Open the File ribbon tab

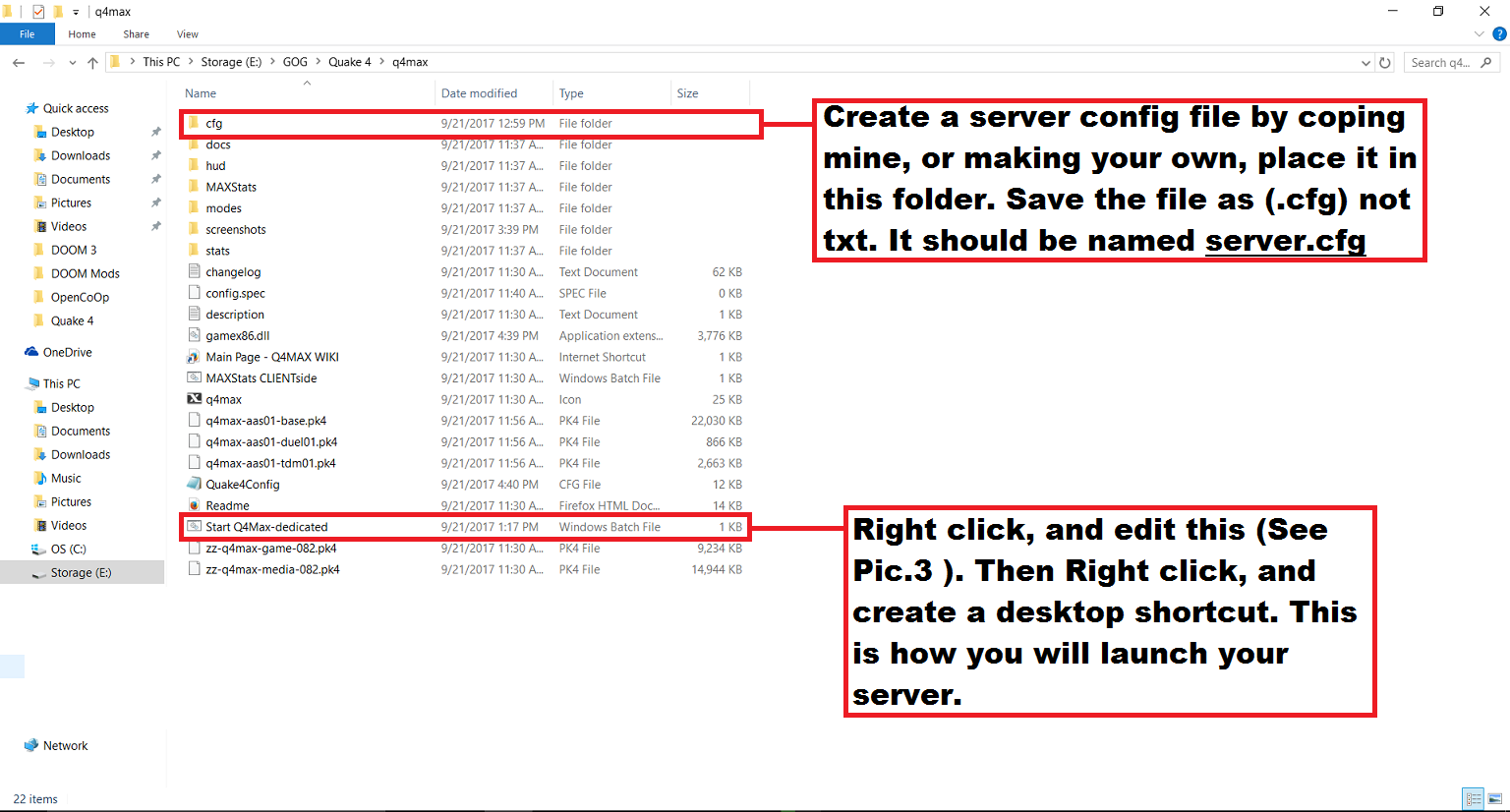[27, 34]
